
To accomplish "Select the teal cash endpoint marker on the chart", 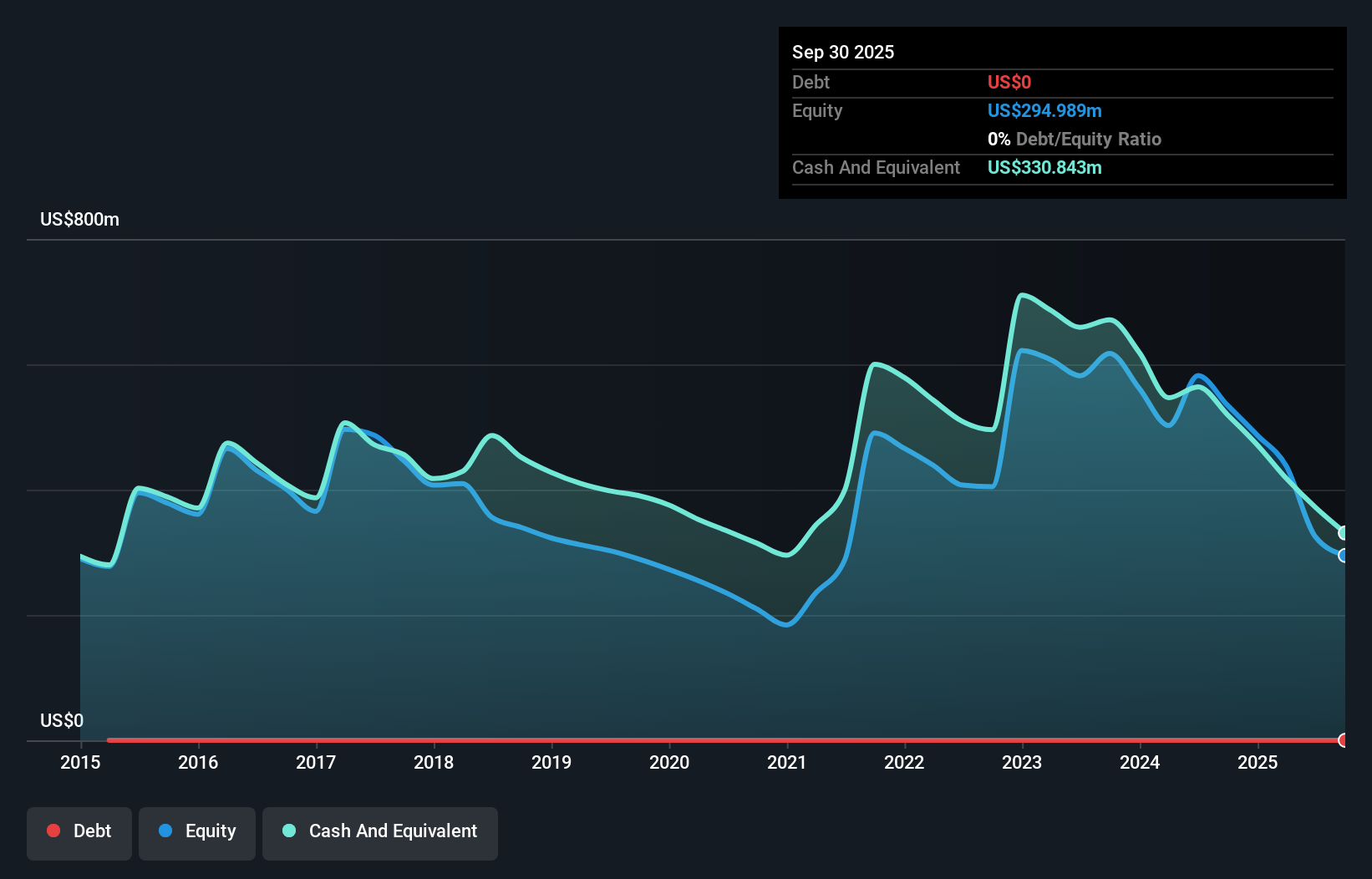I will (1343, 531).
